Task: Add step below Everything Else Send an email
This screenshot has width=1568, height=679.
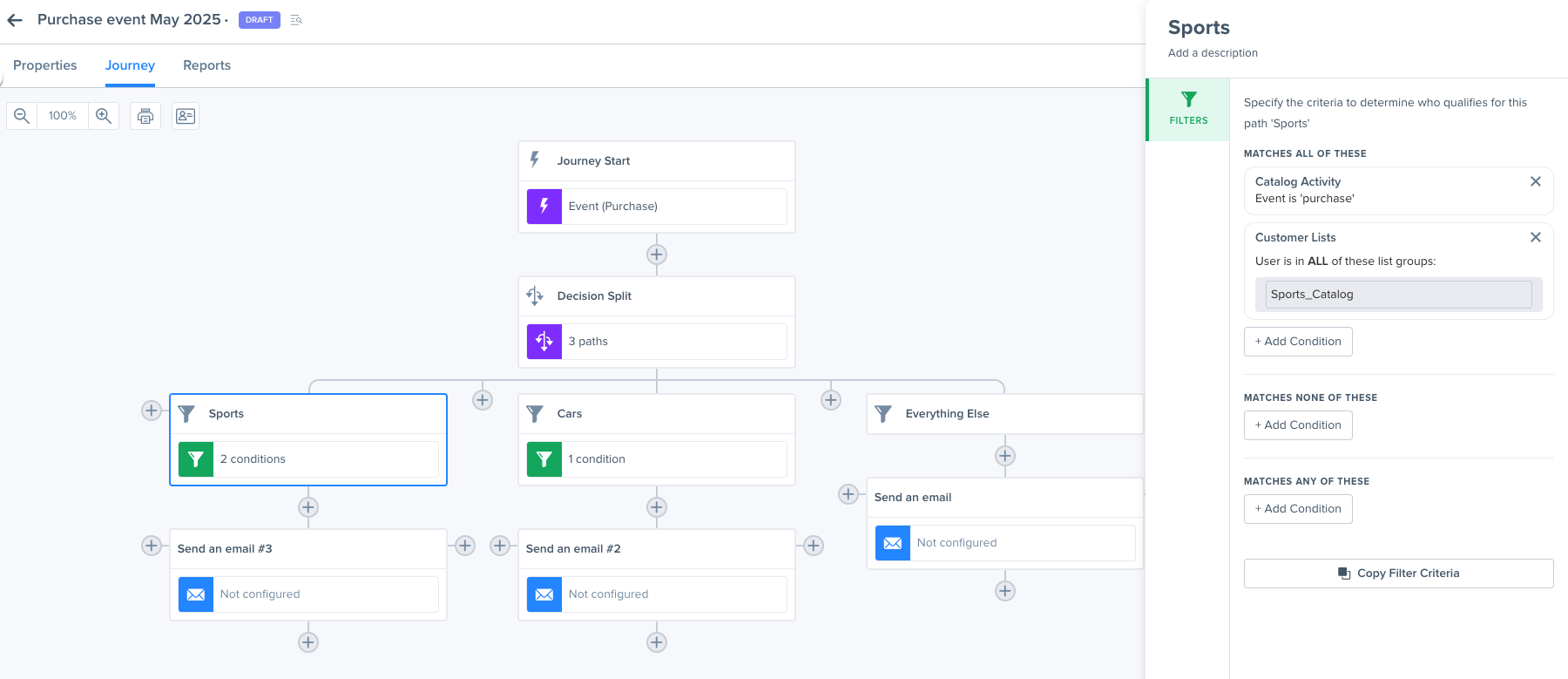Action: 1005,591
